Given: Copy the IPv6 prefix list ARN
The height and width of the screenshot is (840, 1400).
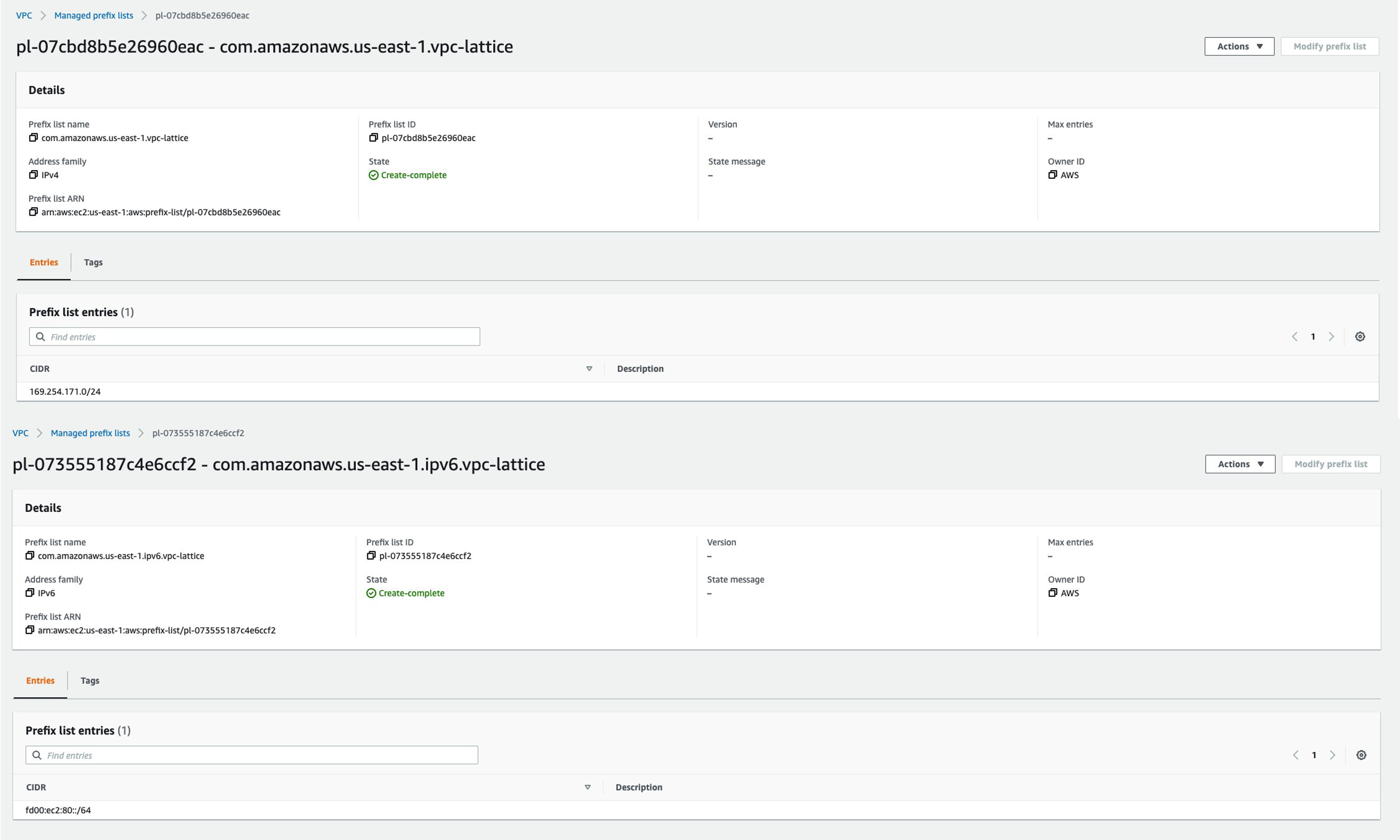Looking at the screenshot, I should 30,630.
